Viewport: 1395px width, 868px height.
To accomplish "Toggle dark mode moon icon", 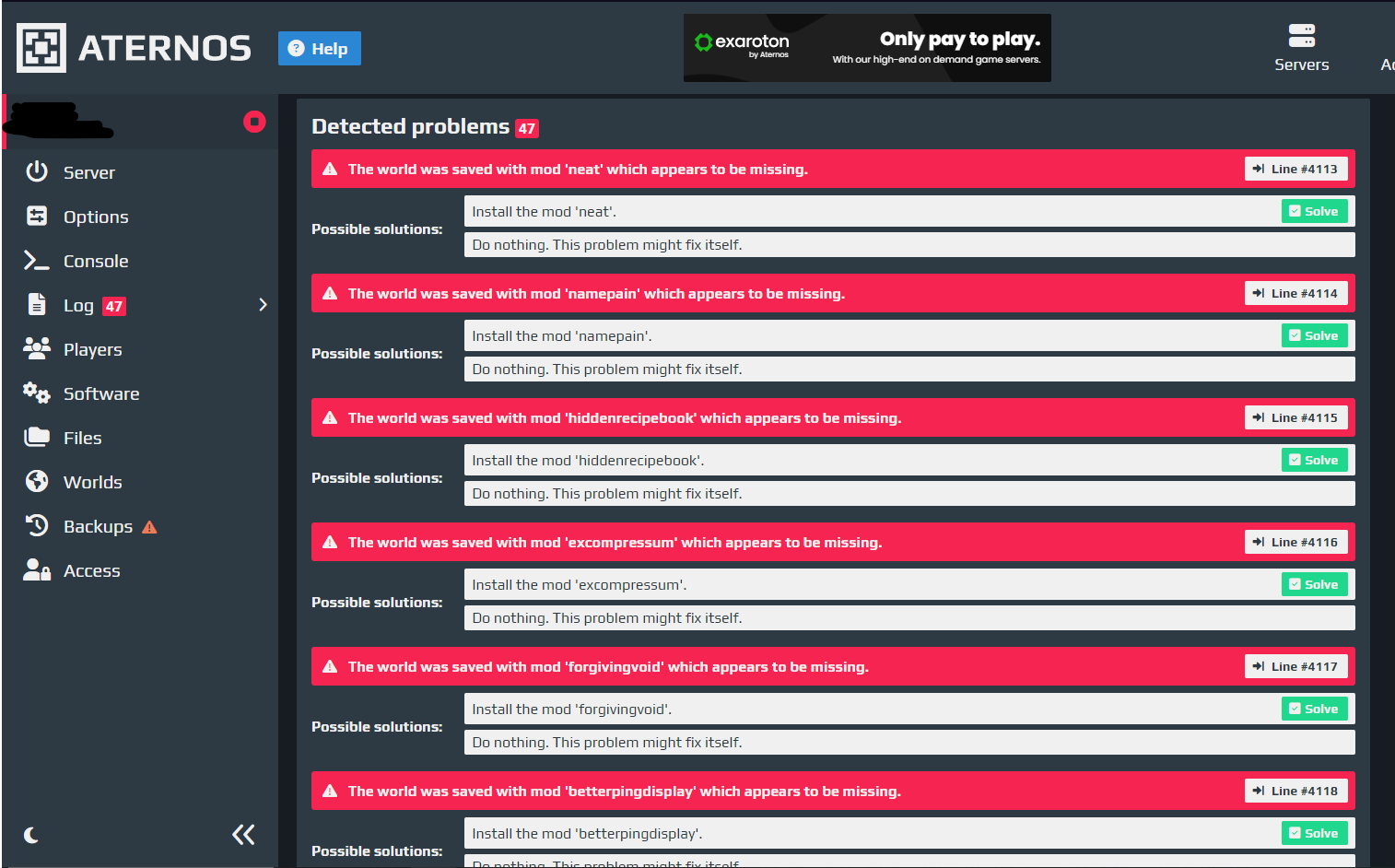I will [x=31, y=835].
